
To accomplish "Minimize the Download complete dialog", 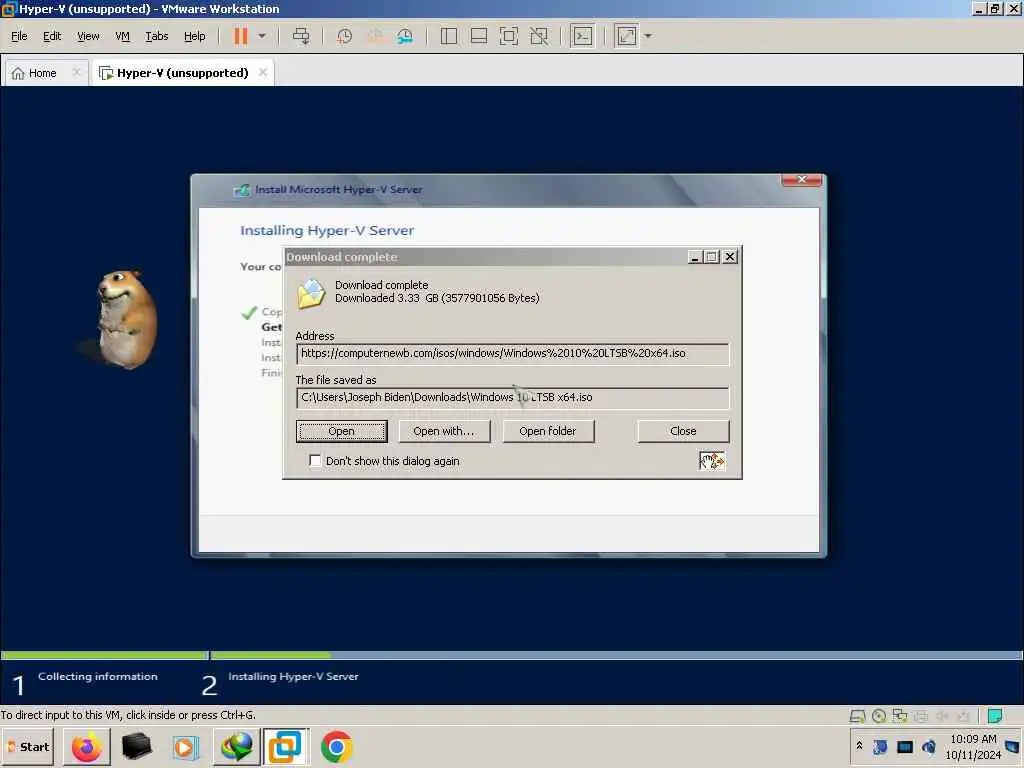I will tap(695, 257).
